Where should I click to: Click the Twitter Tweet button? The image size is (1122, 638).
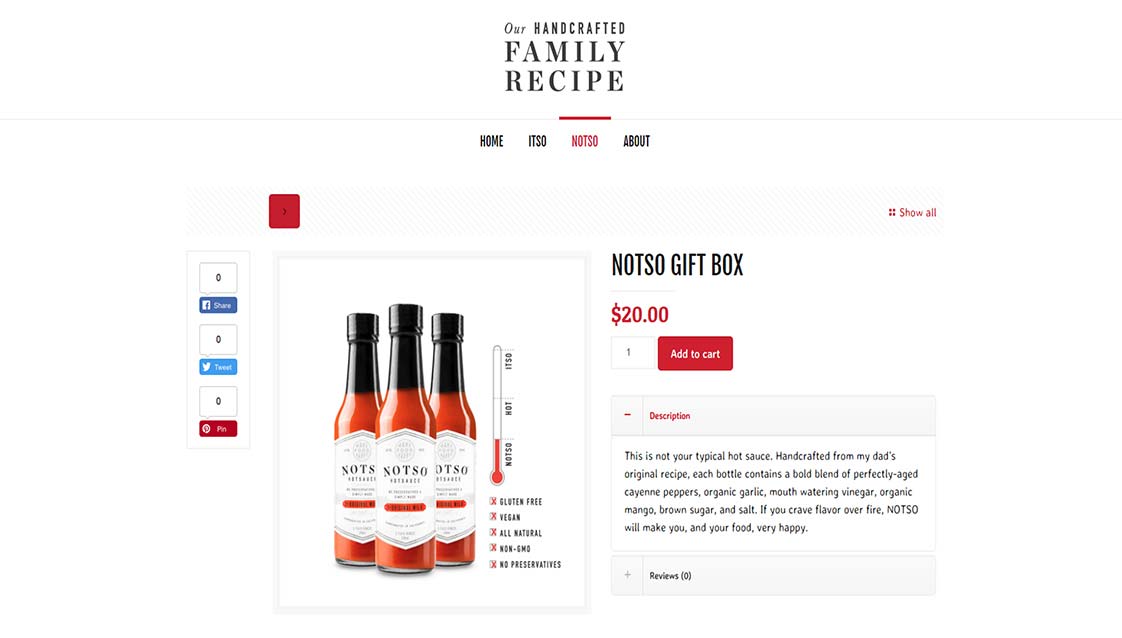pyautogui.click(x=218, y=367)
